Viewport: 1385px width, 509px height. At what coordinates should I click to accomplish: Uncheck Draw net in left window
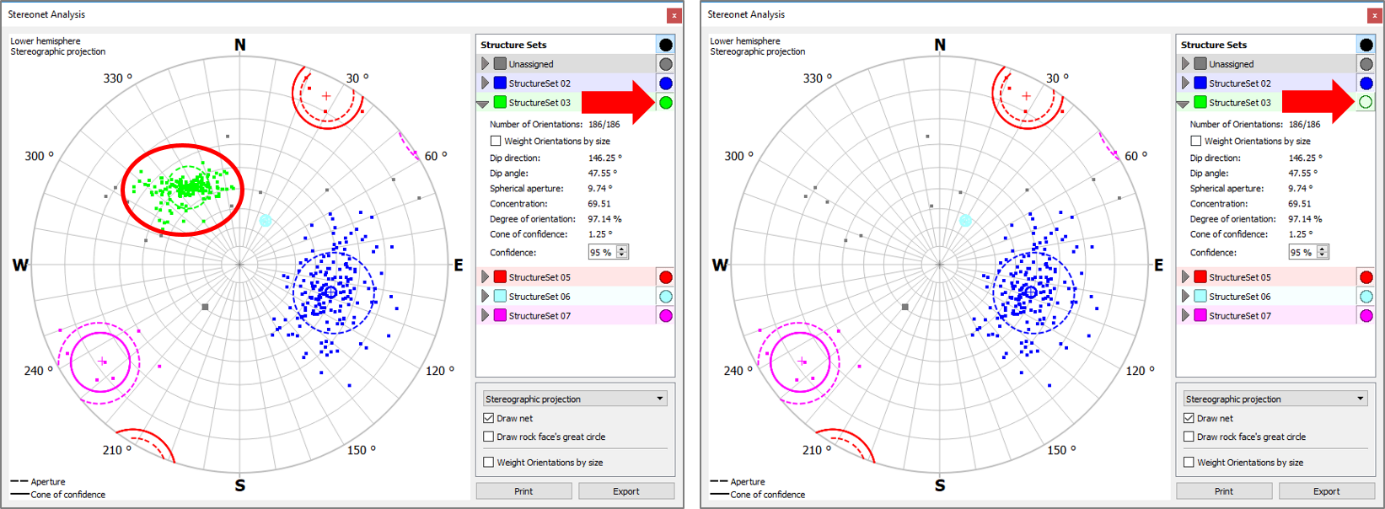pyautogui.click(x=488, y=418)
